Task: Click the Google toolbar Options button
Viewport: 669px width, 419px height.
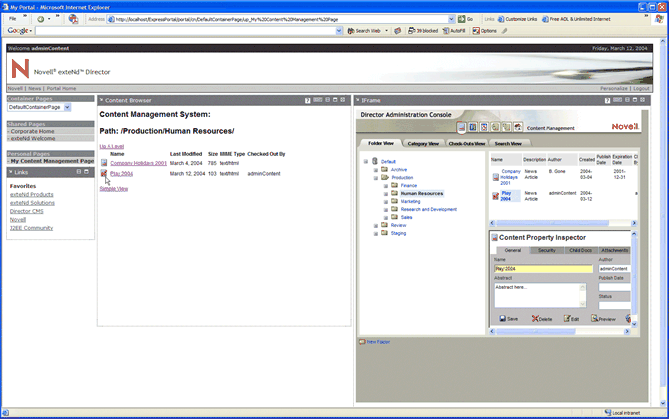Action: pyautogui.click(x=485, y=31)
